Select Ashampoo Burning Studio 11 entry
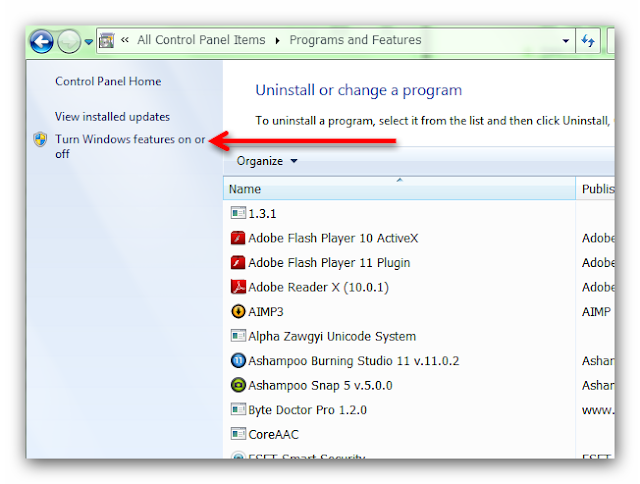640x484 pixels. [x=353, y=361]
